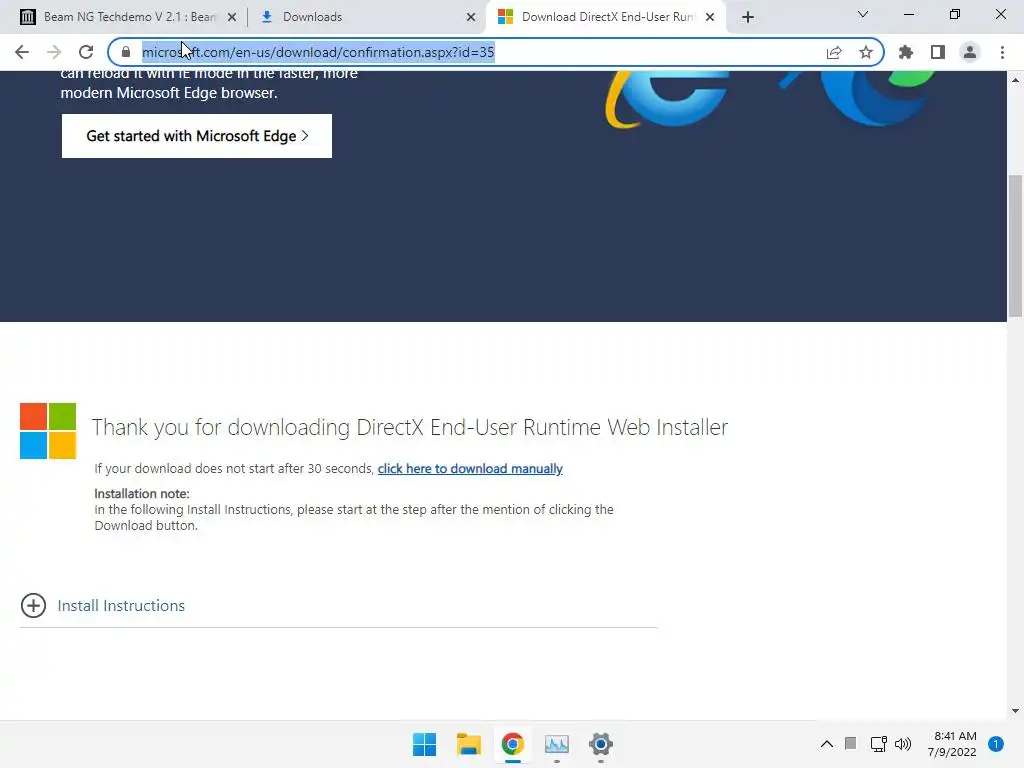Open network status in system tray
Viewport: 1024px width, 768px height.
(878, 744)
